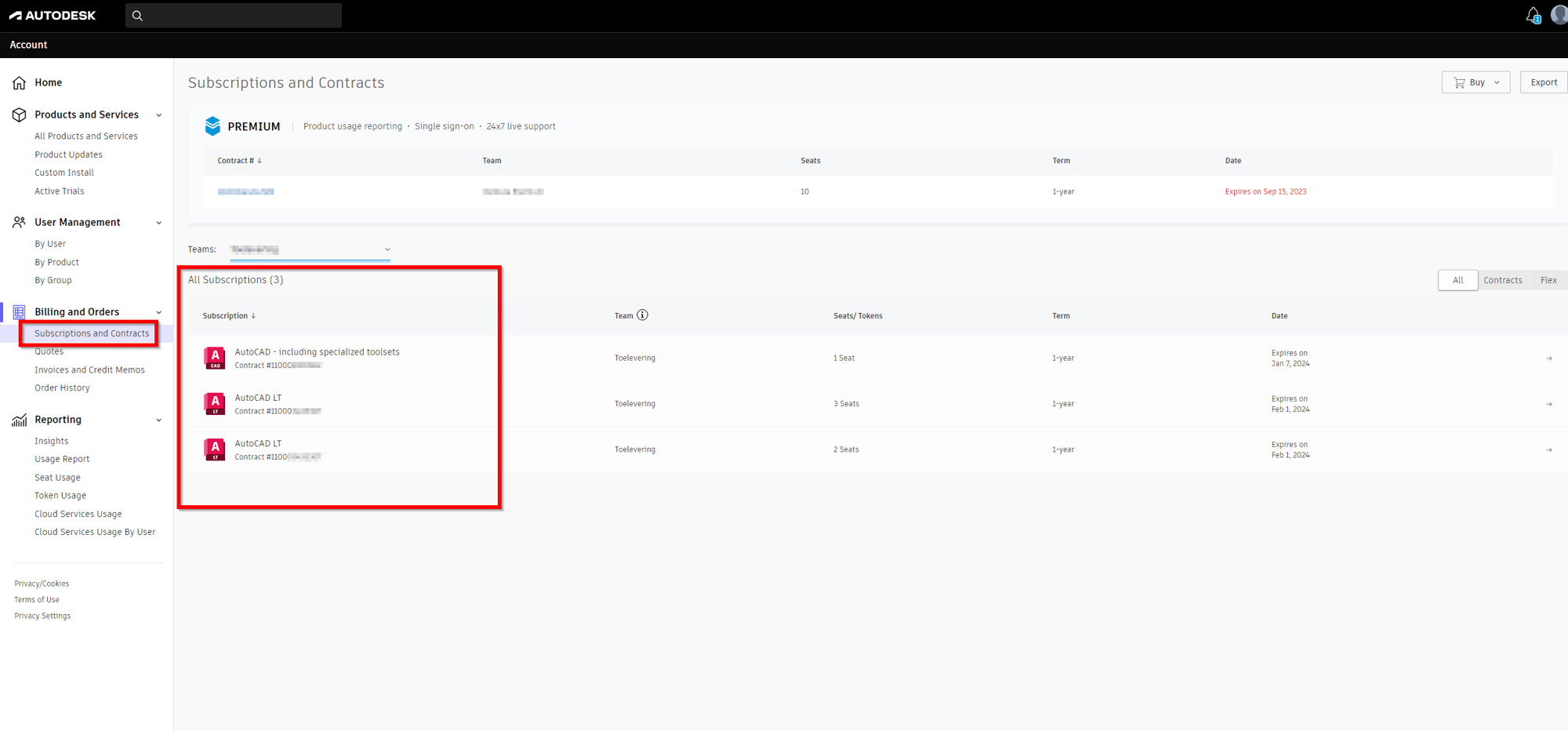Viewport: 1568px width, 731px height.
Task: Open All Products and Services
Action: pos(86,136)
